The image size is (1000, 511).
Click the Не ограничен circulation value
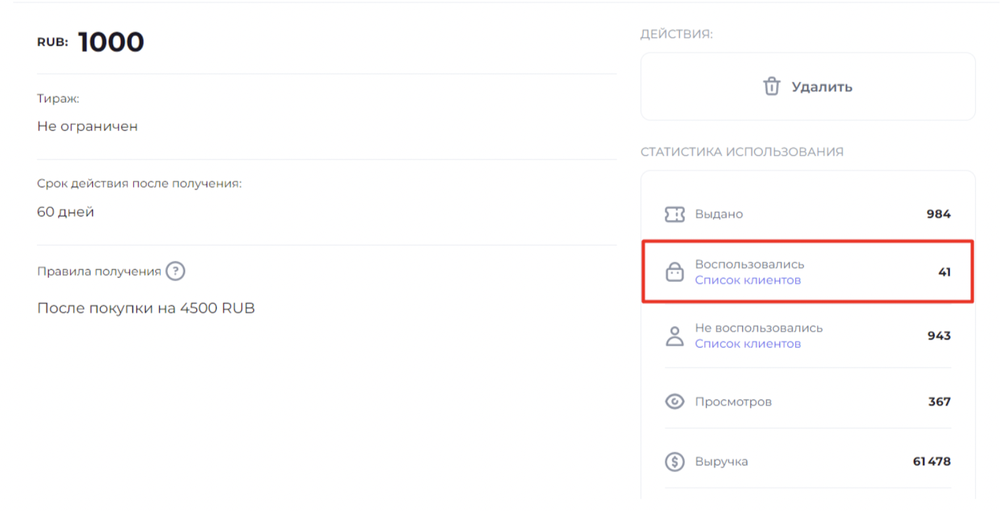pyautogui.click(x=87, y=126)
